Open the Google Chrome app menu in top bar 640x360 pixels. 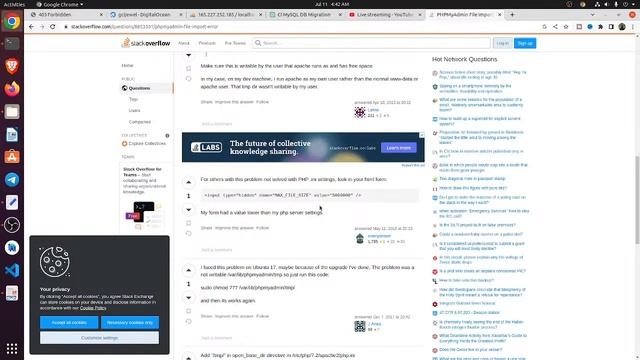click(60, 4)
